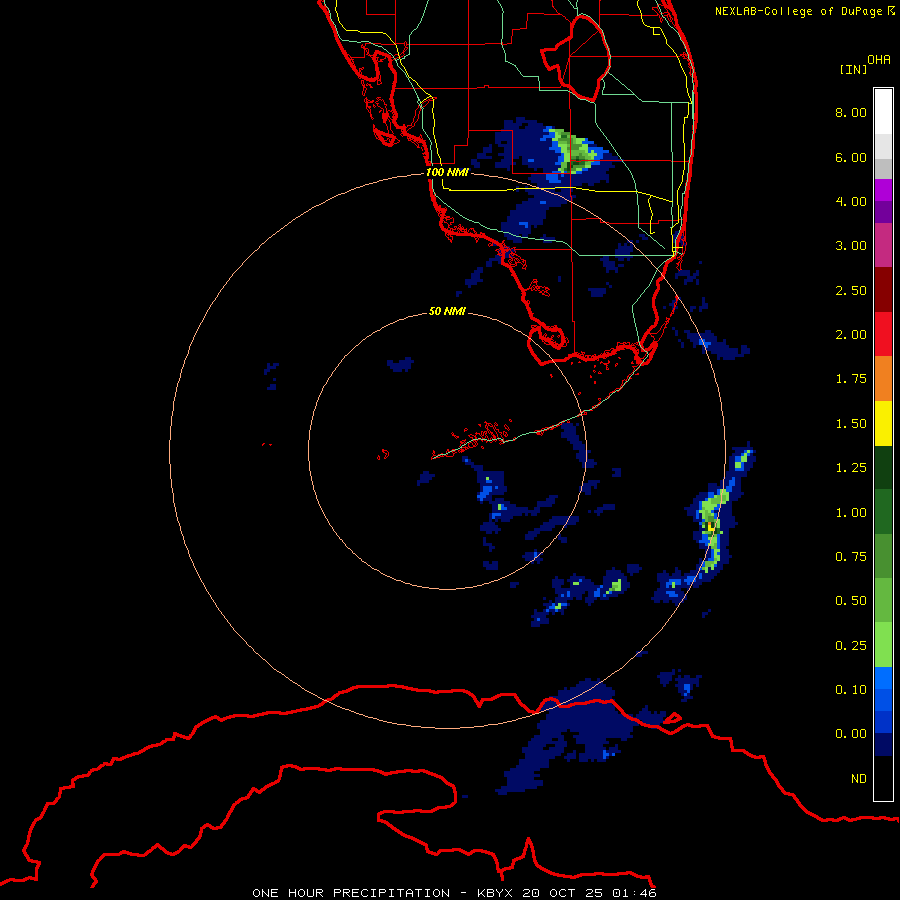Click the NEXLAB-College of DuPage label

(x=798, y=11)
